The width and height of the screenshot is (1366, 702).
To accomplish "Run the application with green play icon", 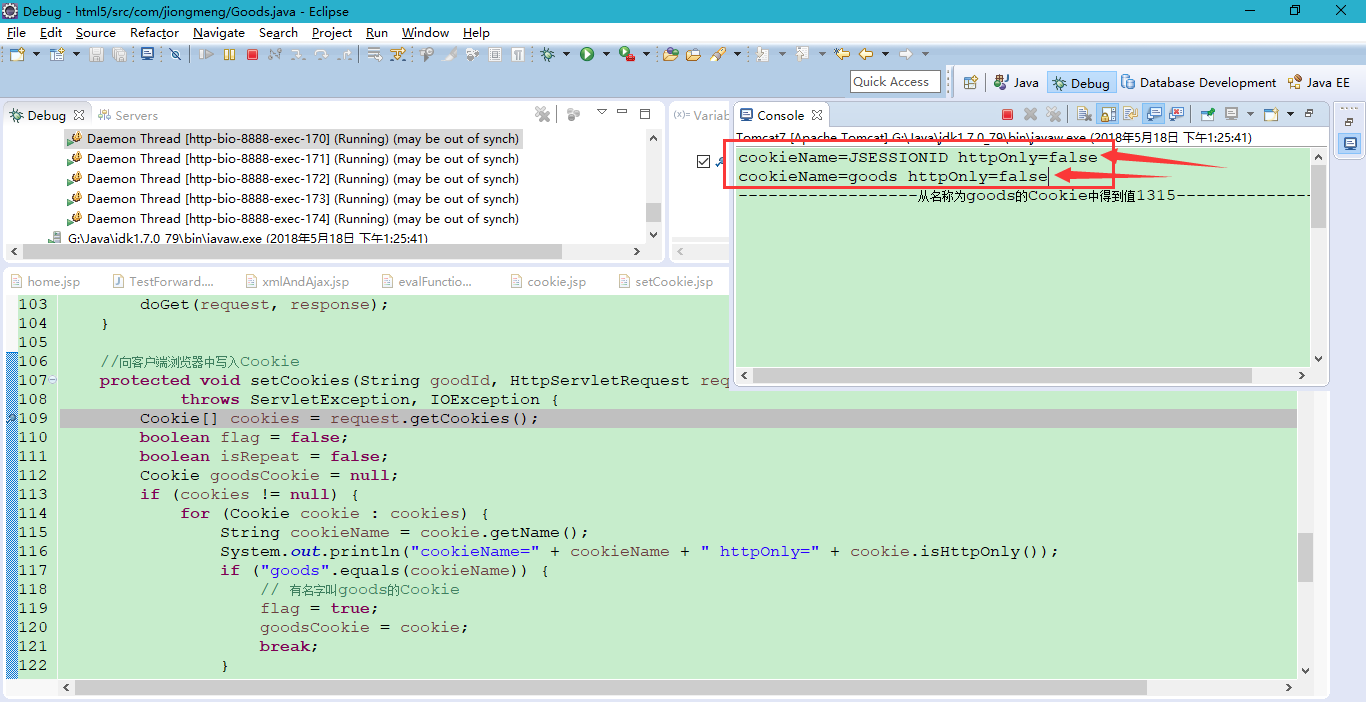I will click(587, 54).
